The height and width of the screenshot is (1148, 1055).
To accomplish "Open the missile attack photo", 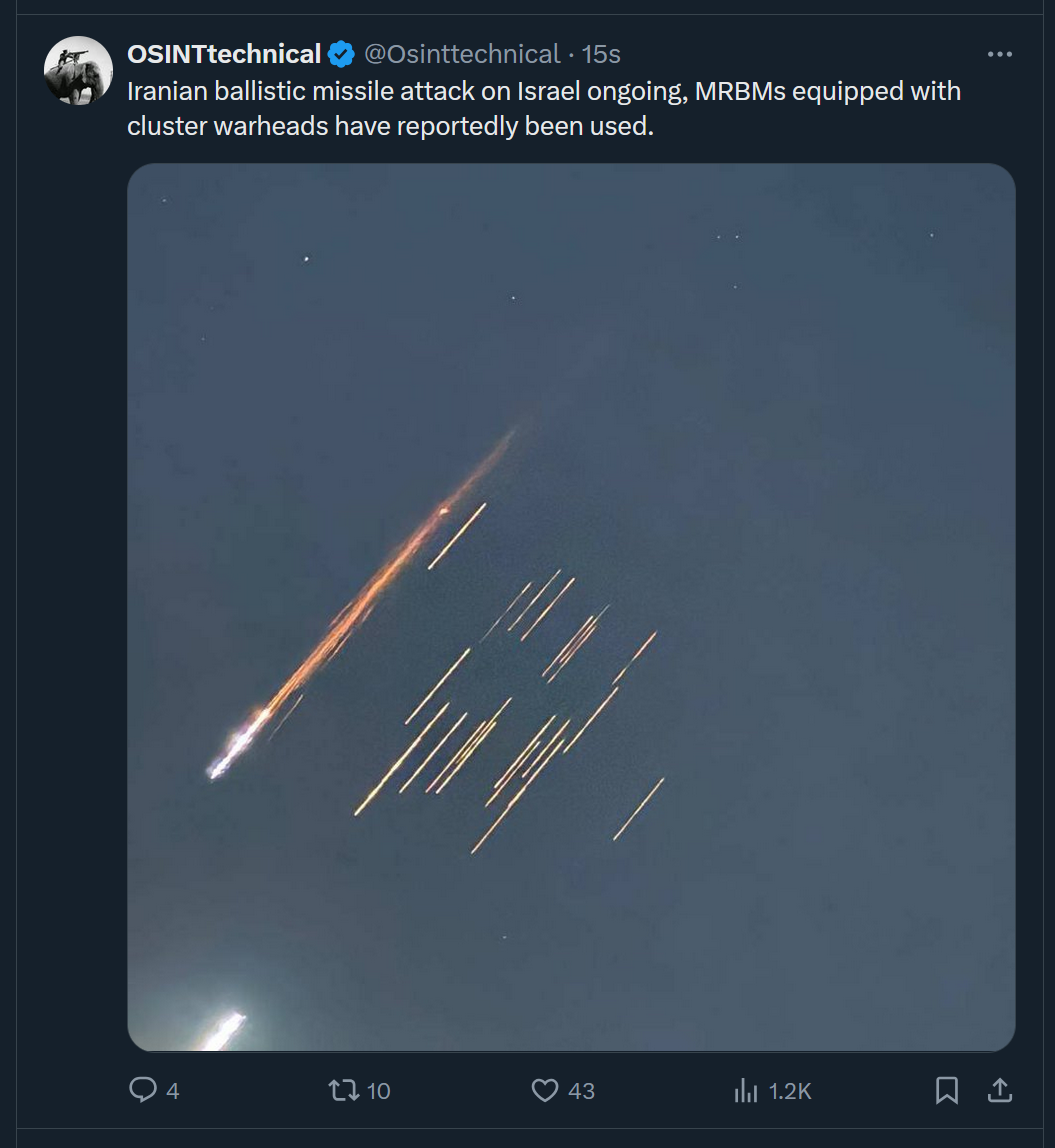I will (571, 606).
